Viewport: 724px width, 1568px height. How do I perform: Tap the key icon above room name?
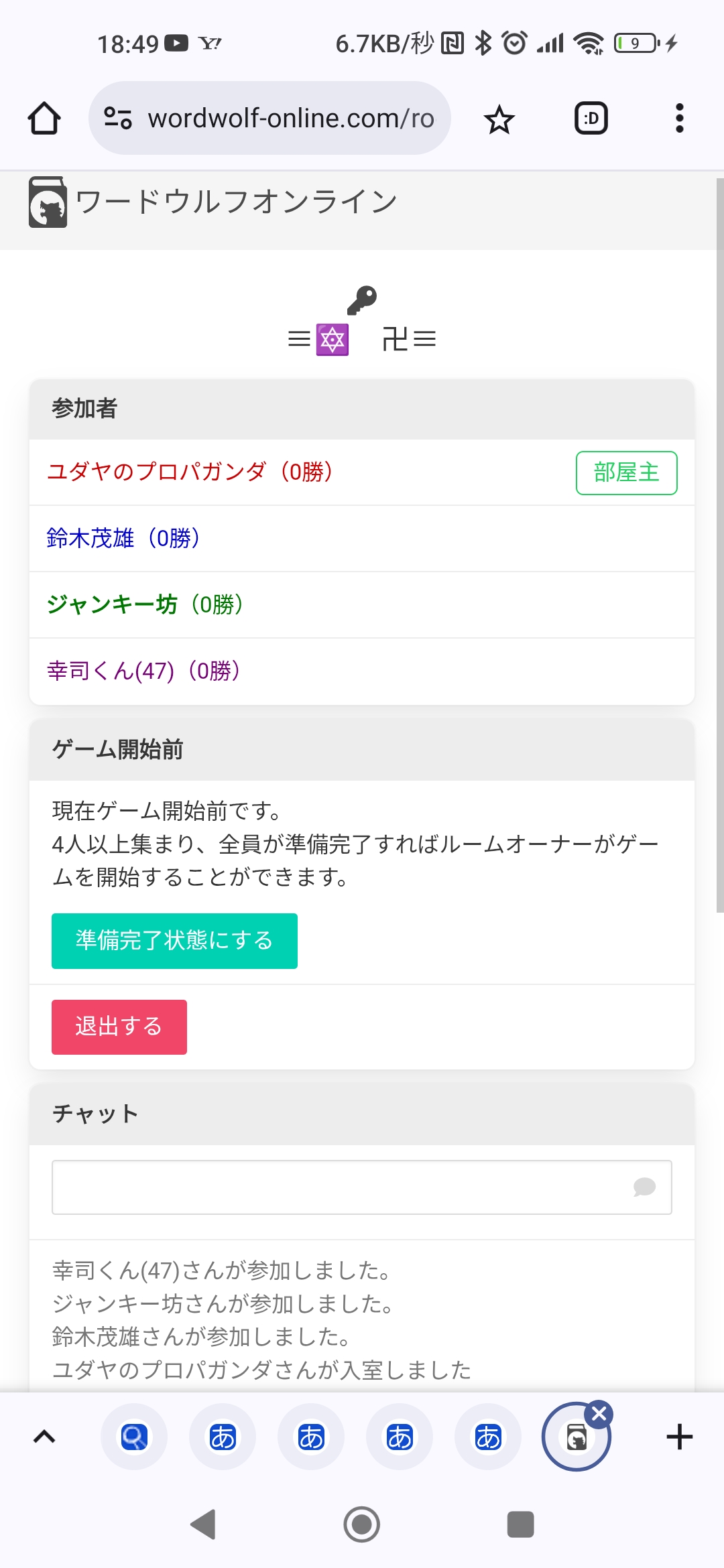click(362, 300)
